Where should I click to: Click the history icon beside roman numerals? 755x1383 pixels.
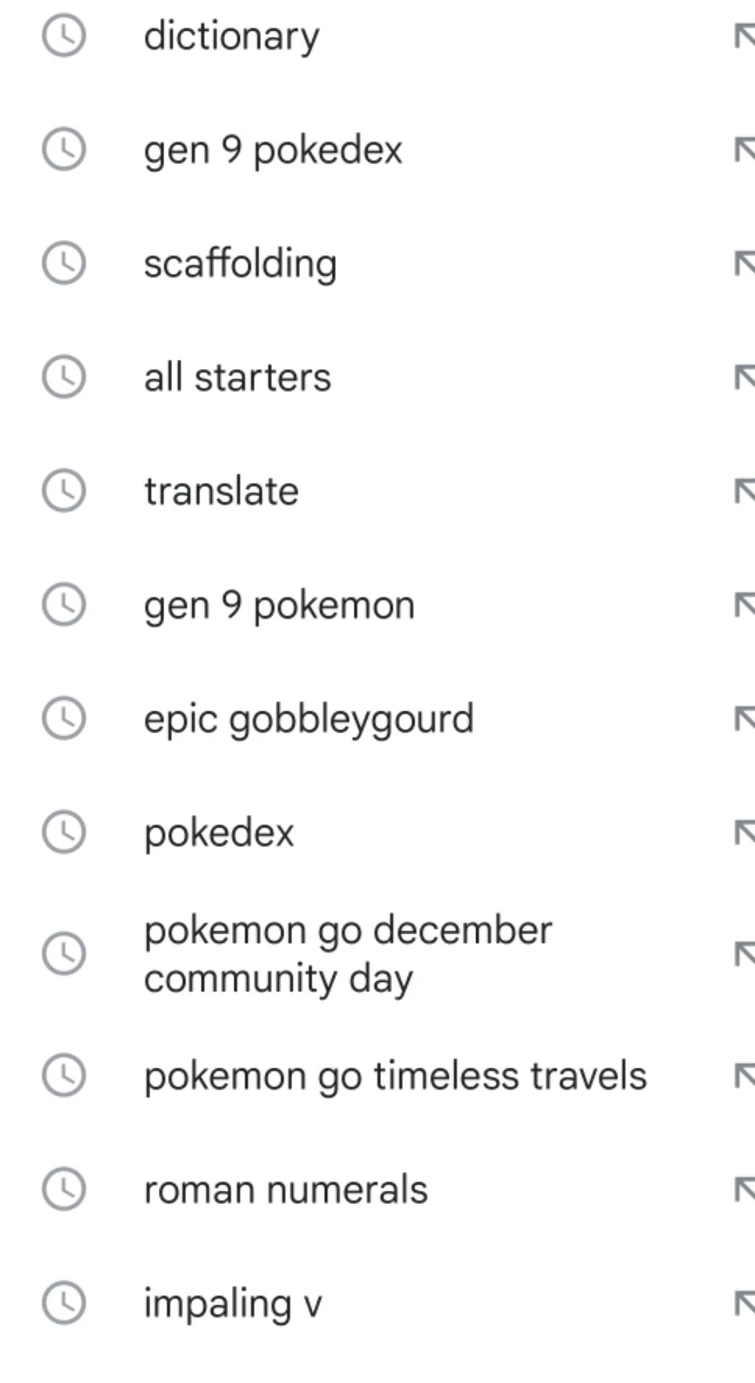tap(63, 1189)
